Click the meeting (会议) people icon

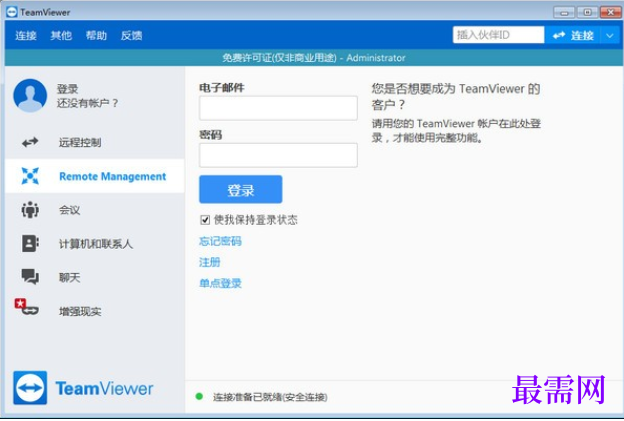[x=30, y=210]
